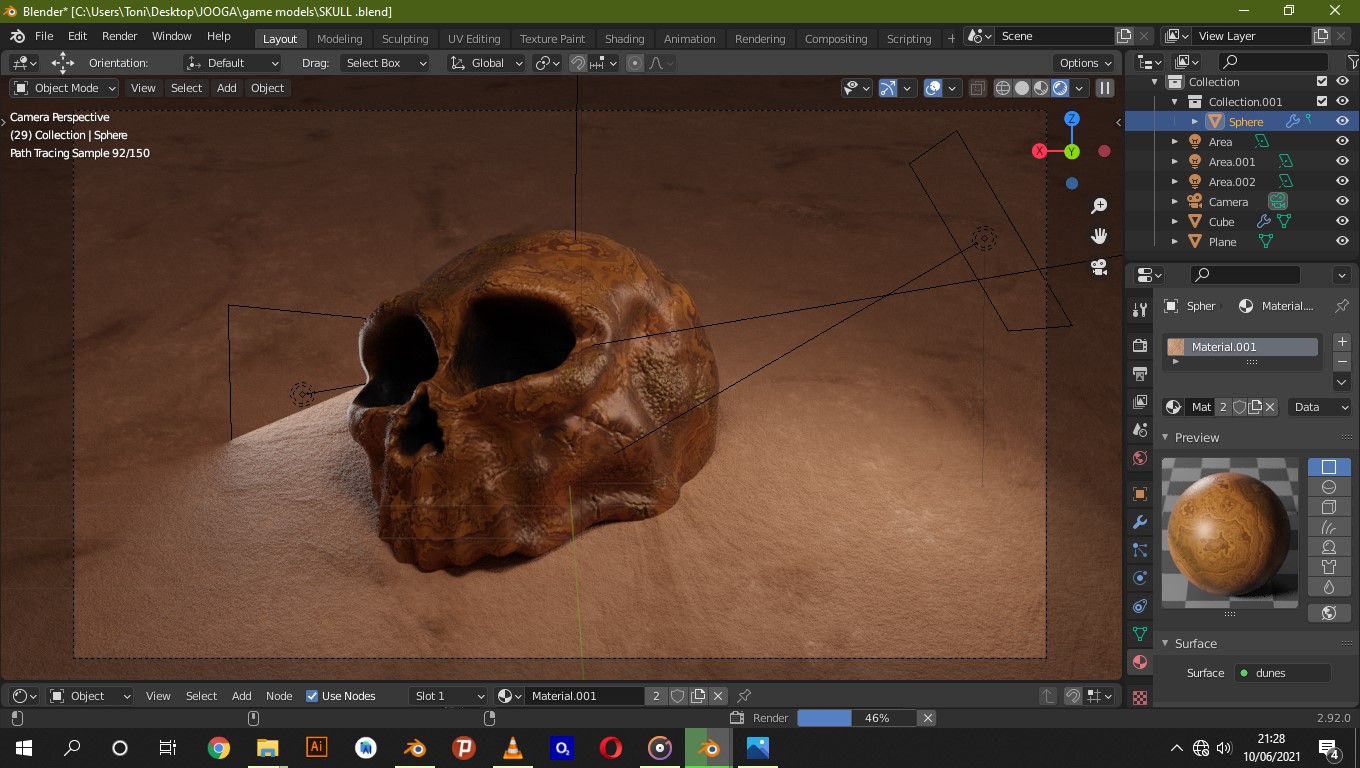Select cube preview shape

point(1329,507)
